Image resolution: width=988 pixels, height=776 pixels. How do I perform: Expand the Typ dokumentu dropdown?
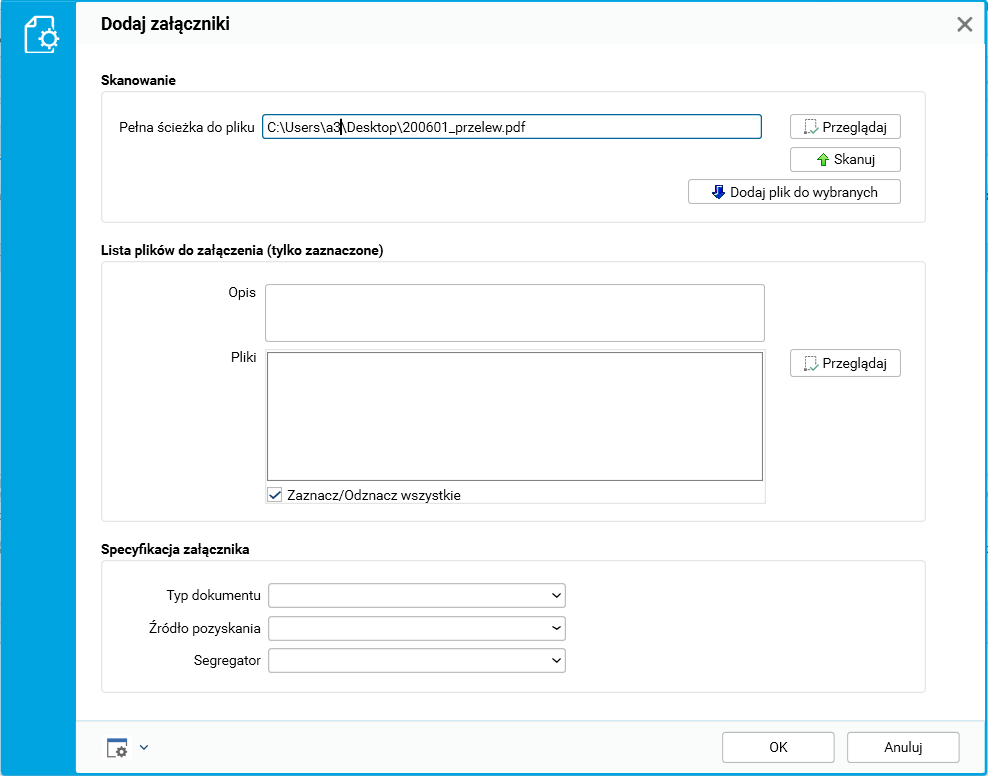pos(556,596)
